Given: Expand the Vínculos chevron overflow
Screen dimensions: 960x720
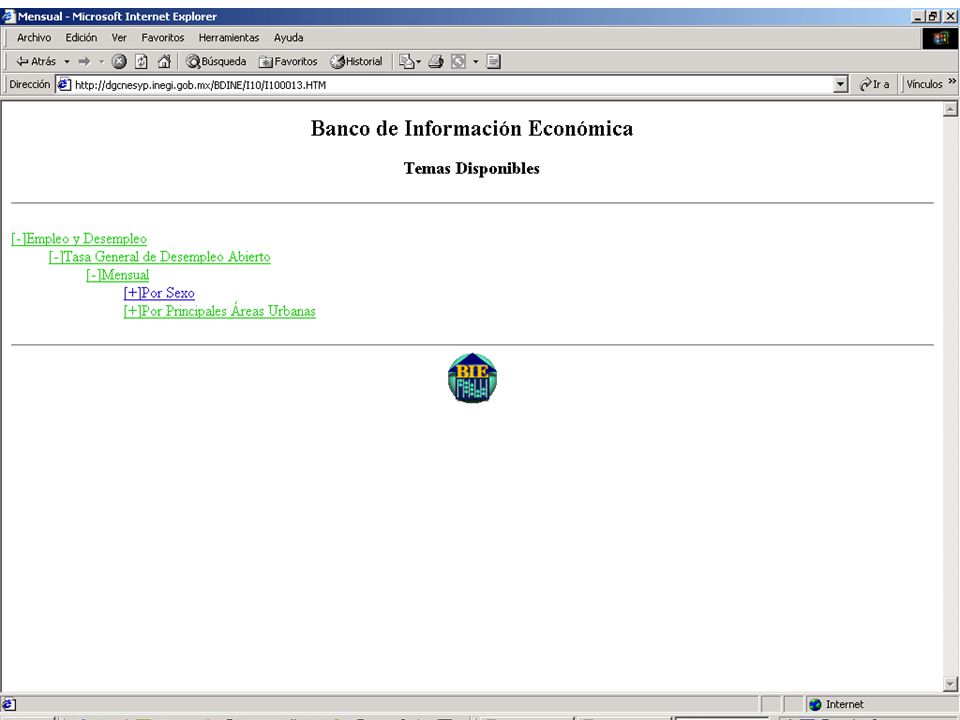Looking at the screenshot, I should pyautogui.click(x=952, y=81).
